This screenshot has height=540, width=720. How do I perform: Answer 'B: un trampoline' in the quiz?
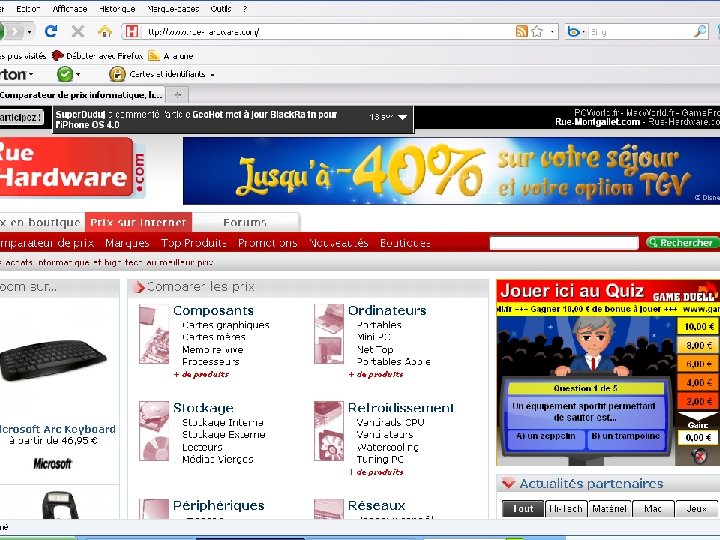[x=625, y=439]
